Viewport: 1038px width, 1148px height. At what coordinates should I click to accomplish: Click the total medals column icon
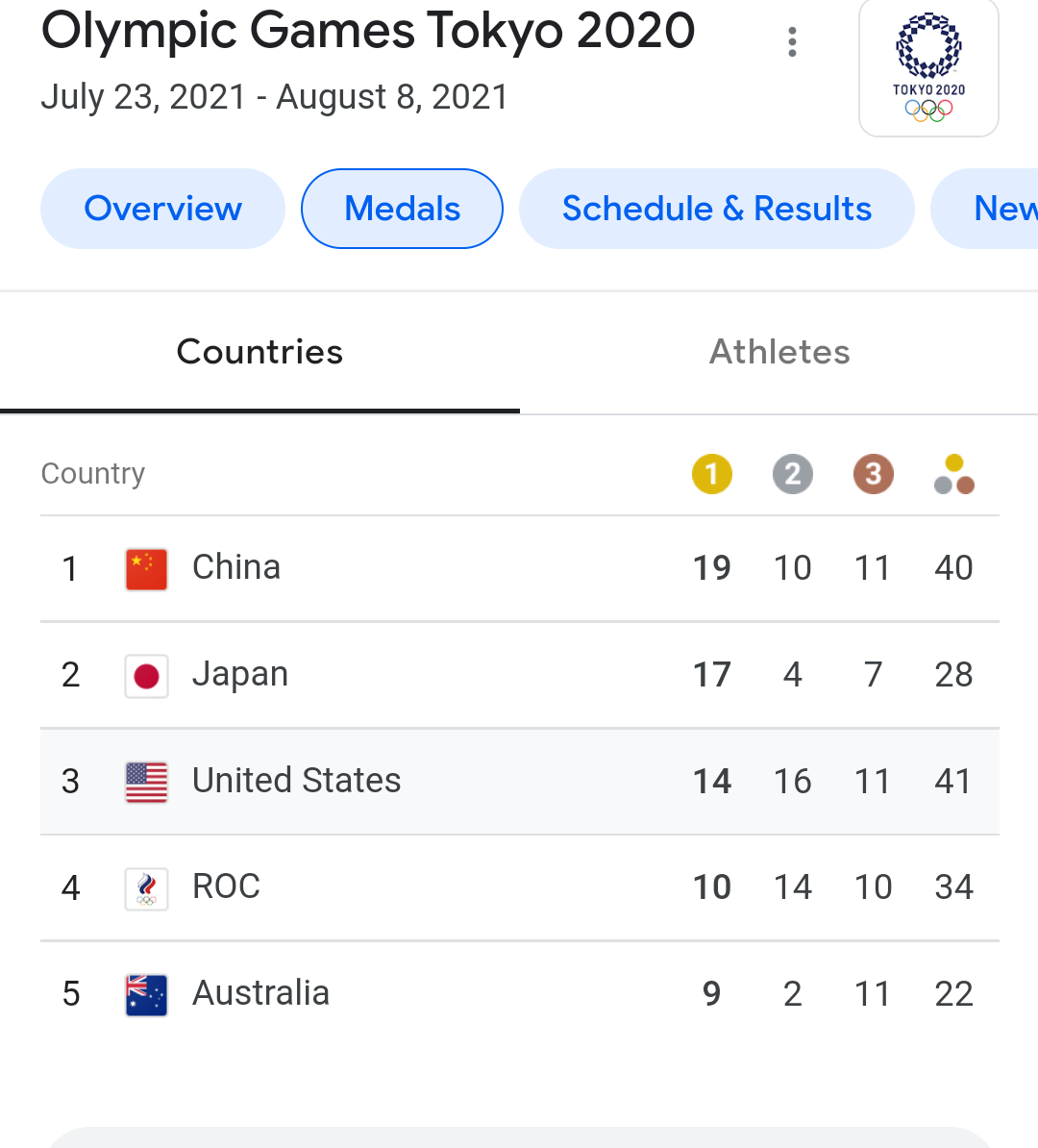(954, 474)
